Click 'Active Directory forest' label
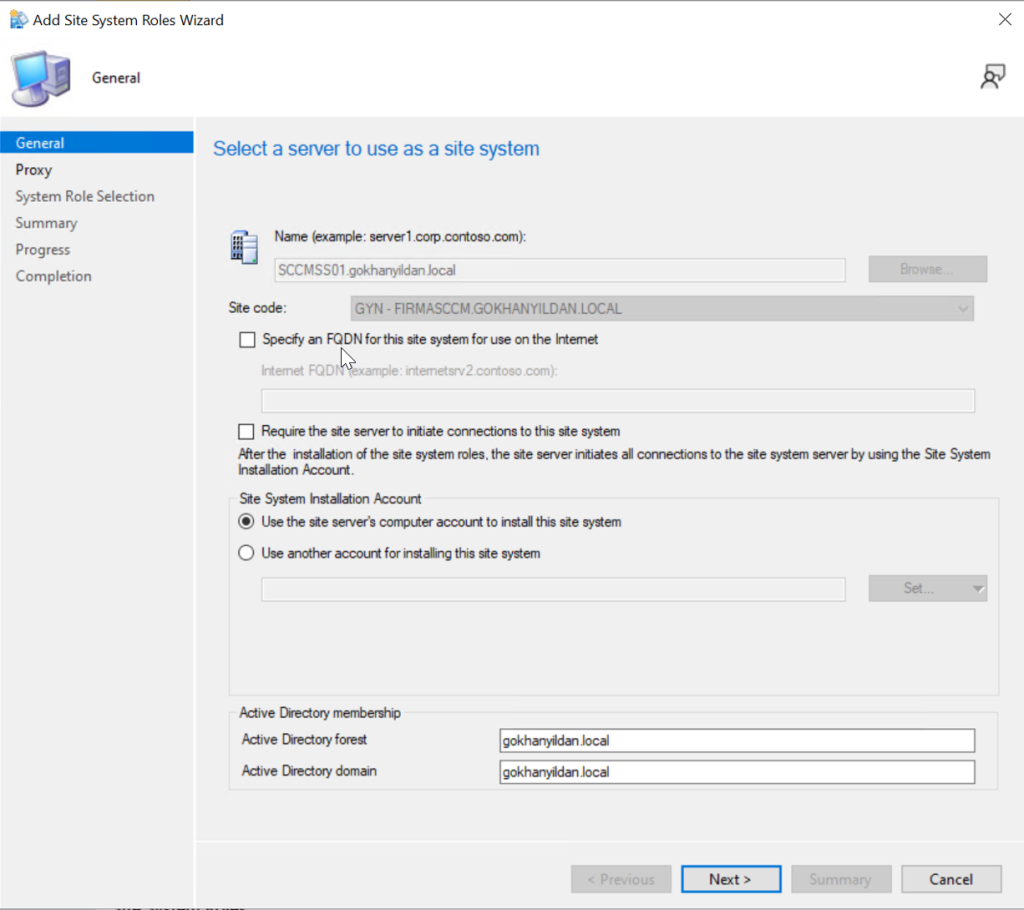Image resolution: width=1024 pixels, height=910 pixels. coord(304,739)
